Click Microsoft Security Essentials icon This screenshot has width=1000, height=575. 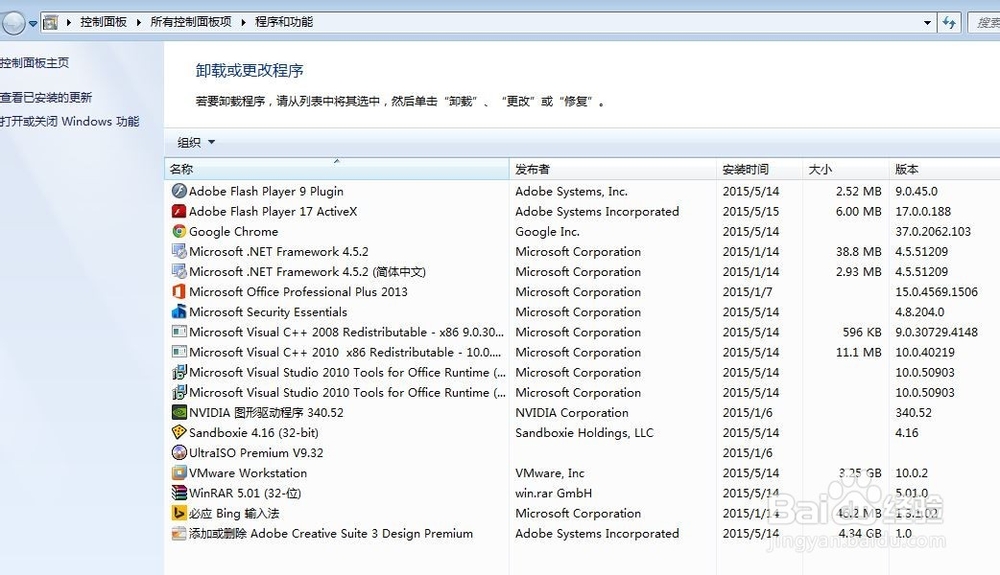point(179,312)
